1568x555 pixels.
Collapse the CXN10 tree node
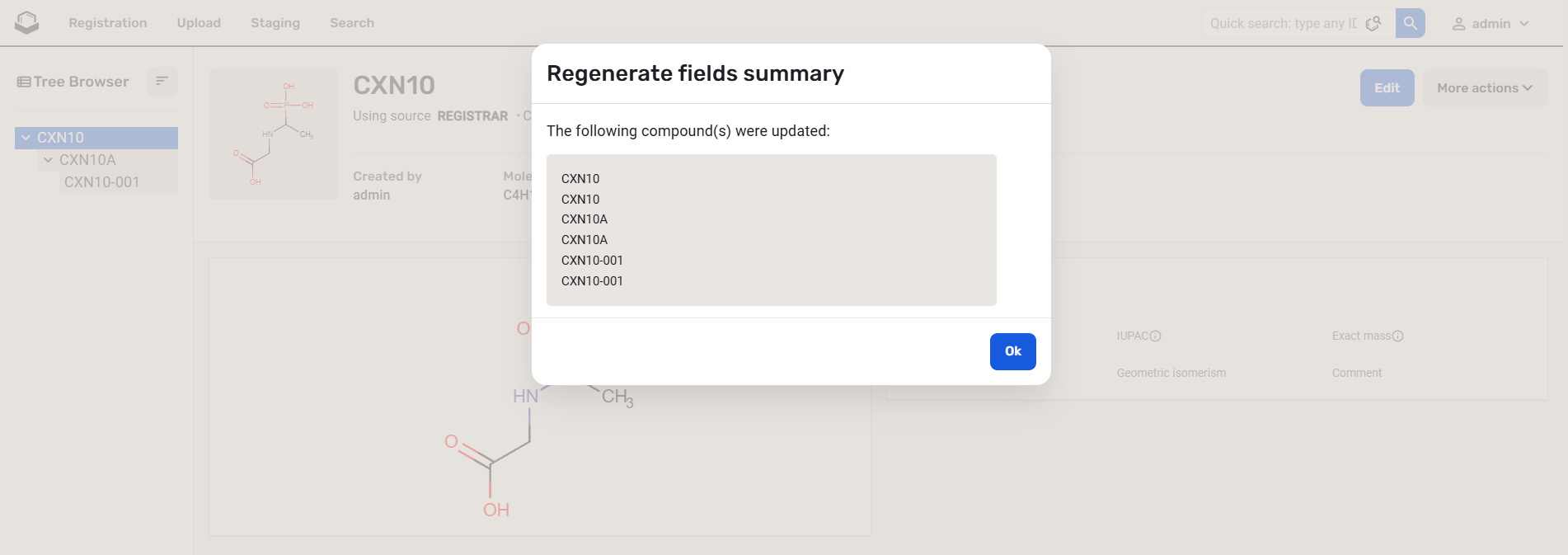coord(26,138)
